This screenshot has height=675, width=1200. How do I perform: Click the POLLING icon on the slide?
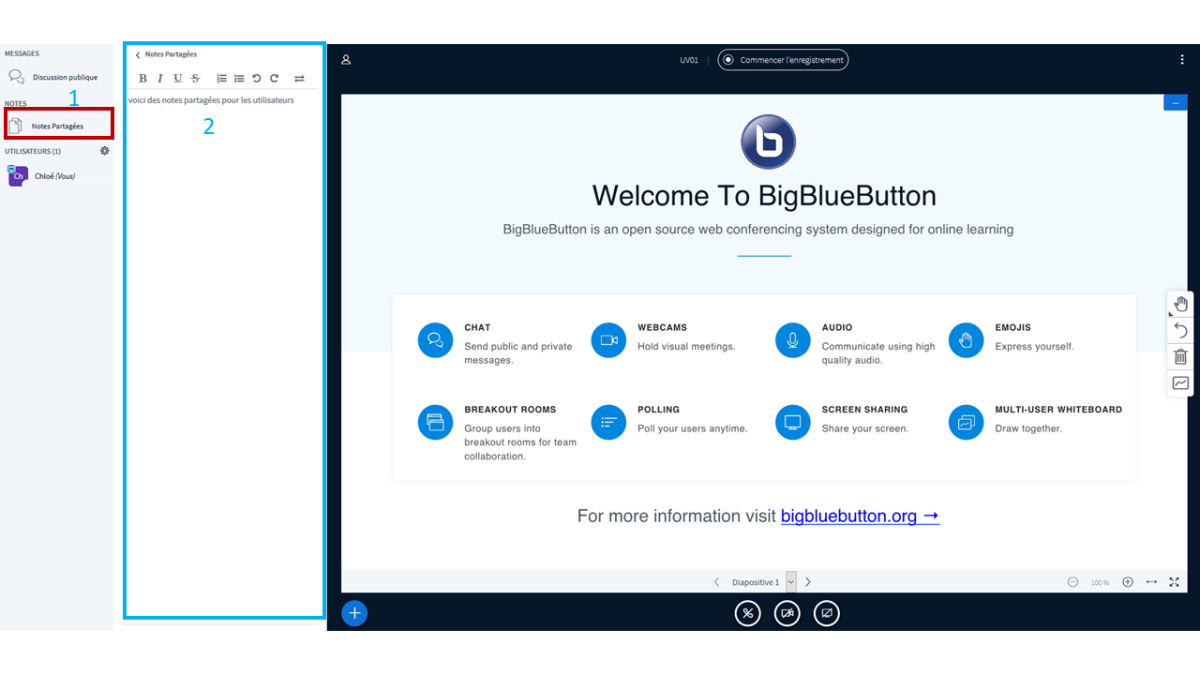click(608, 422)
